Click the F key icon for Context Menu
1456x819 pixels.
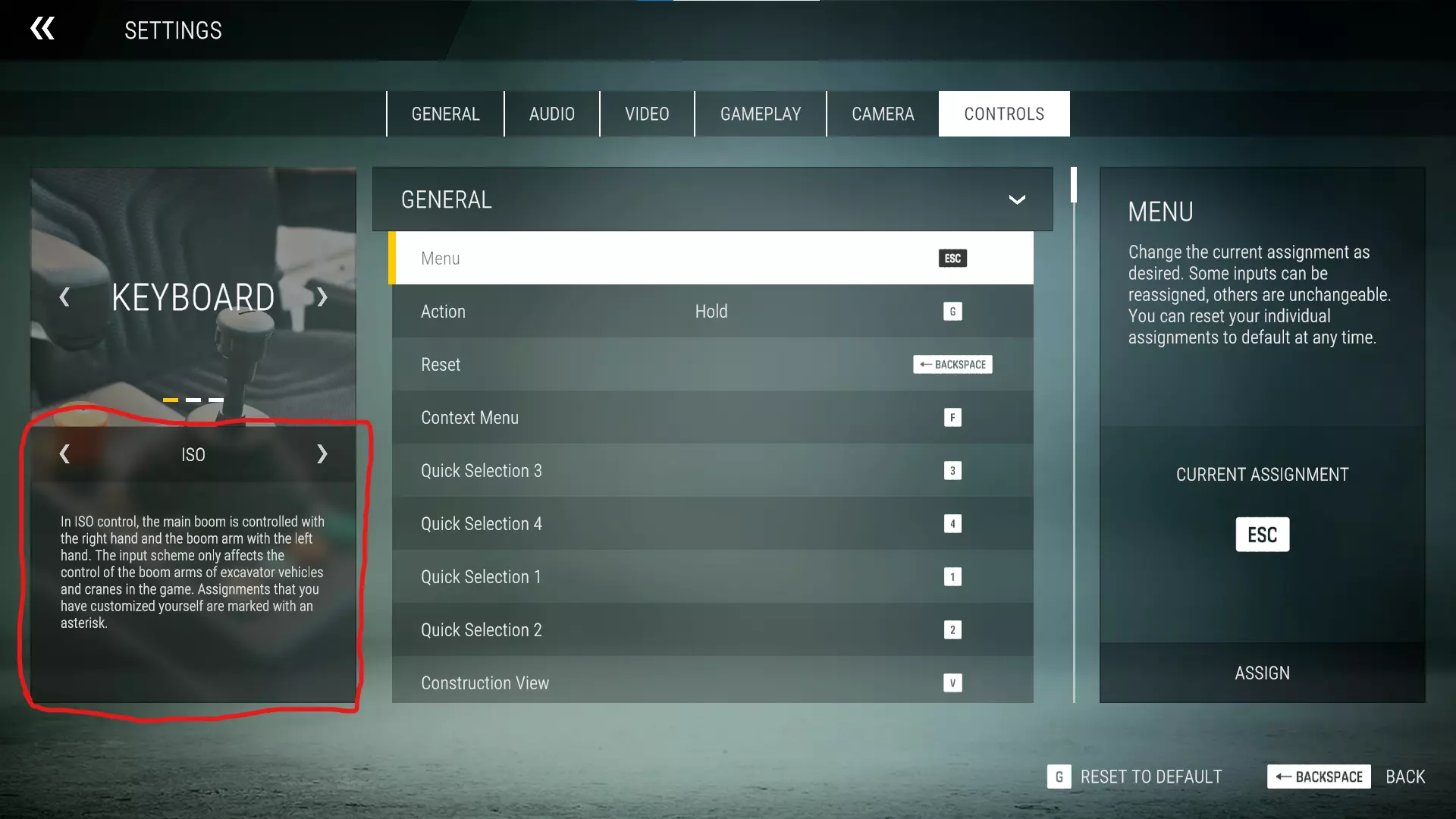click(952, 418)
